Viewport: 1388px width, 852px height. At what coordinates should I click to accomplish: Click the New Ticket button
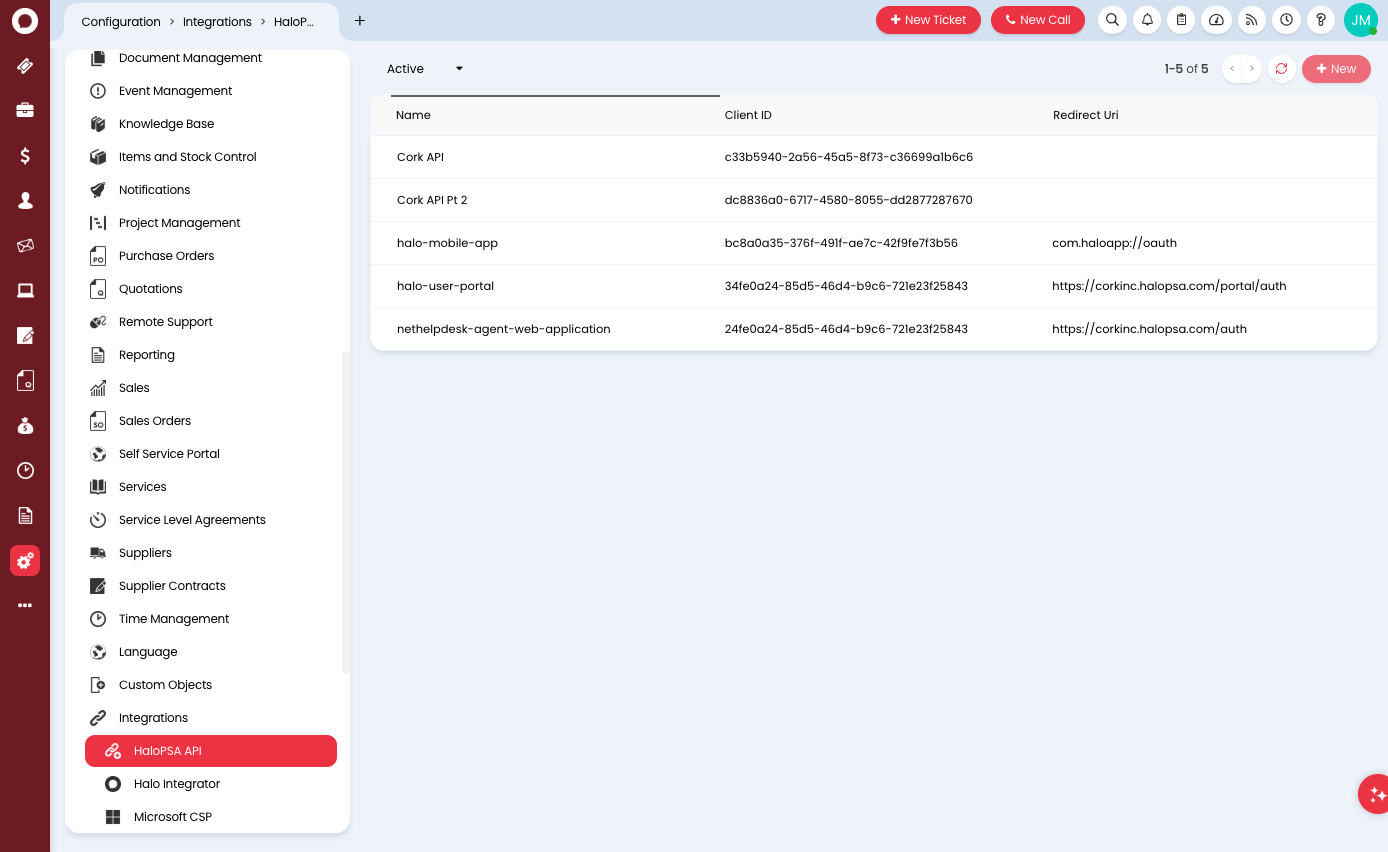coord(928,20)
